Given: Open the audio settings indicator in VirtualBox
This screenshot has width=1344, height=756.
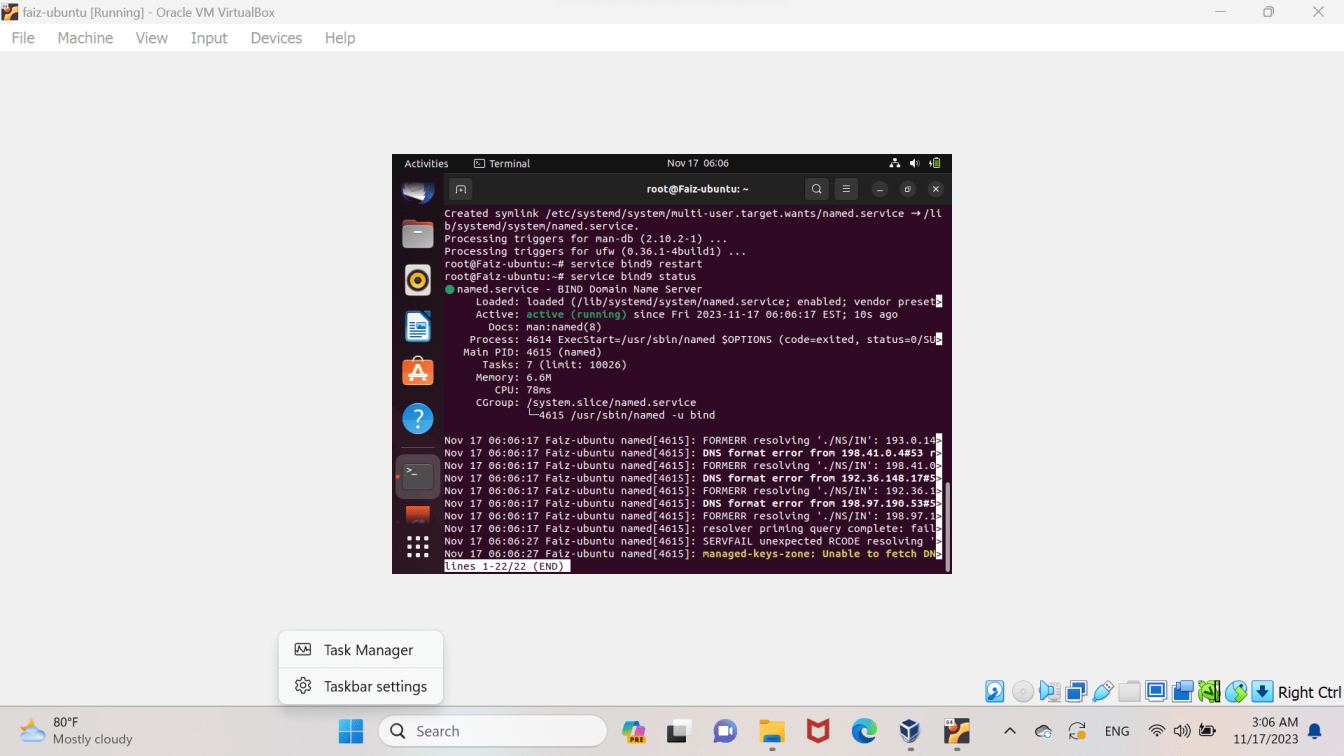Looking at the screenshot, I should (1049, 691).
